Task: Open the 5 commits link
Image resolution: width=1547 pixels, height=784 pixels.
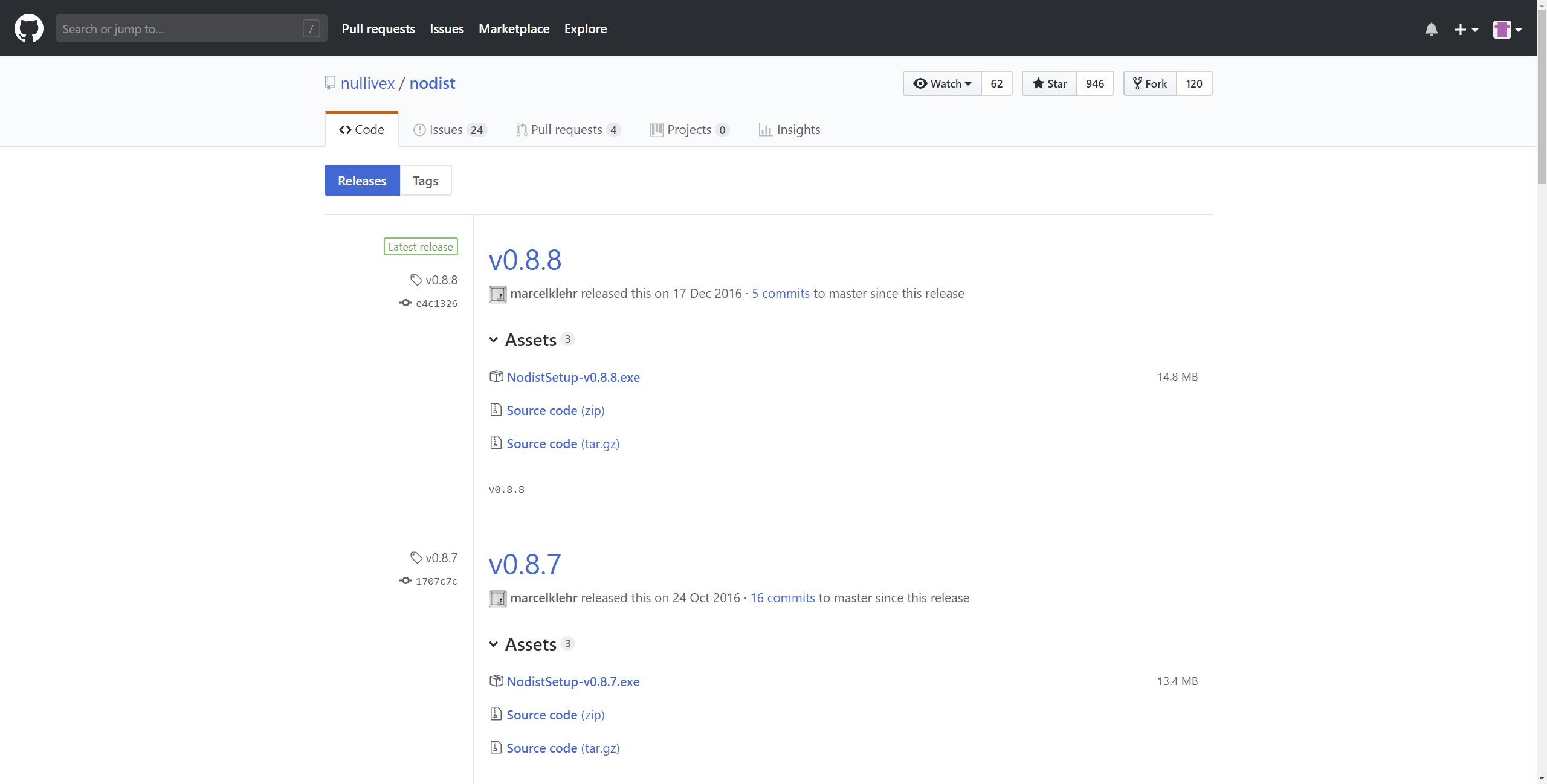Action: [781, 293]
